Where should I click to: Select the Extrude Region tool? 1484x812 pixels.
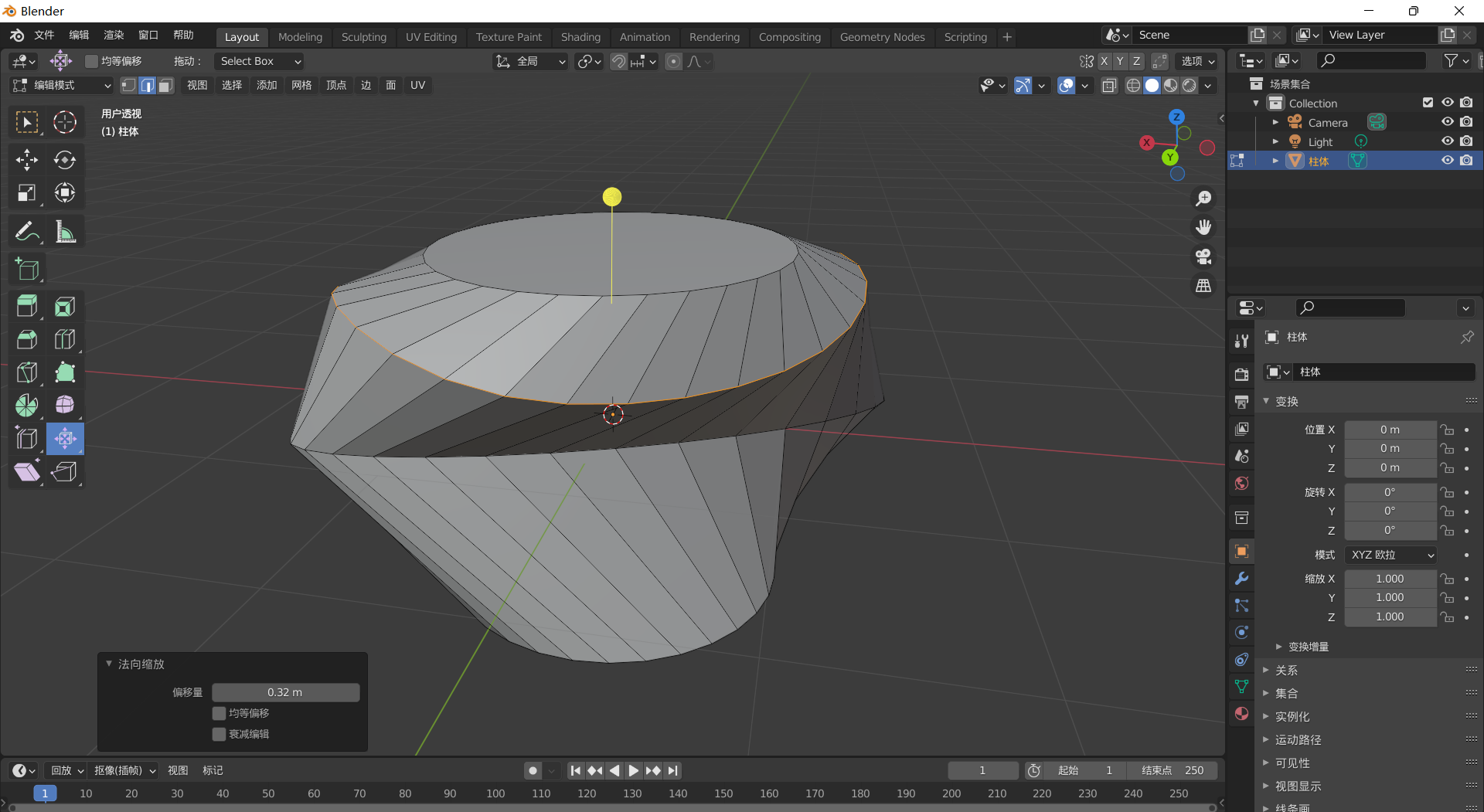point(27,307)
